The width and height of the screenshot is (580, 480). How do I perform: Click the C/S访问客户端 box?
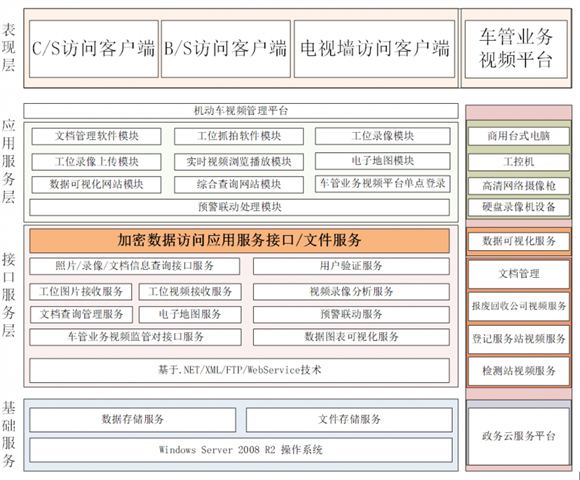point(94,49)
